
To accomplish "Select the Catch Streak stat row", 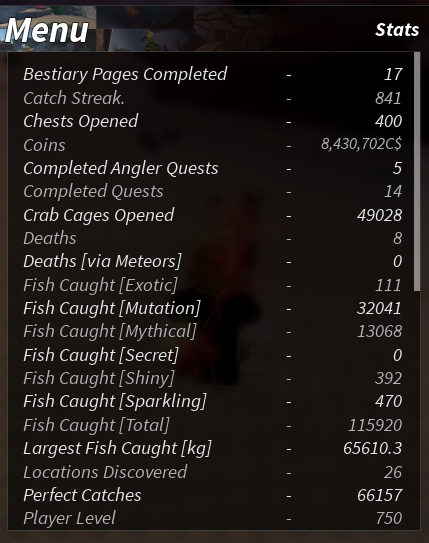I will click(213, 98).
